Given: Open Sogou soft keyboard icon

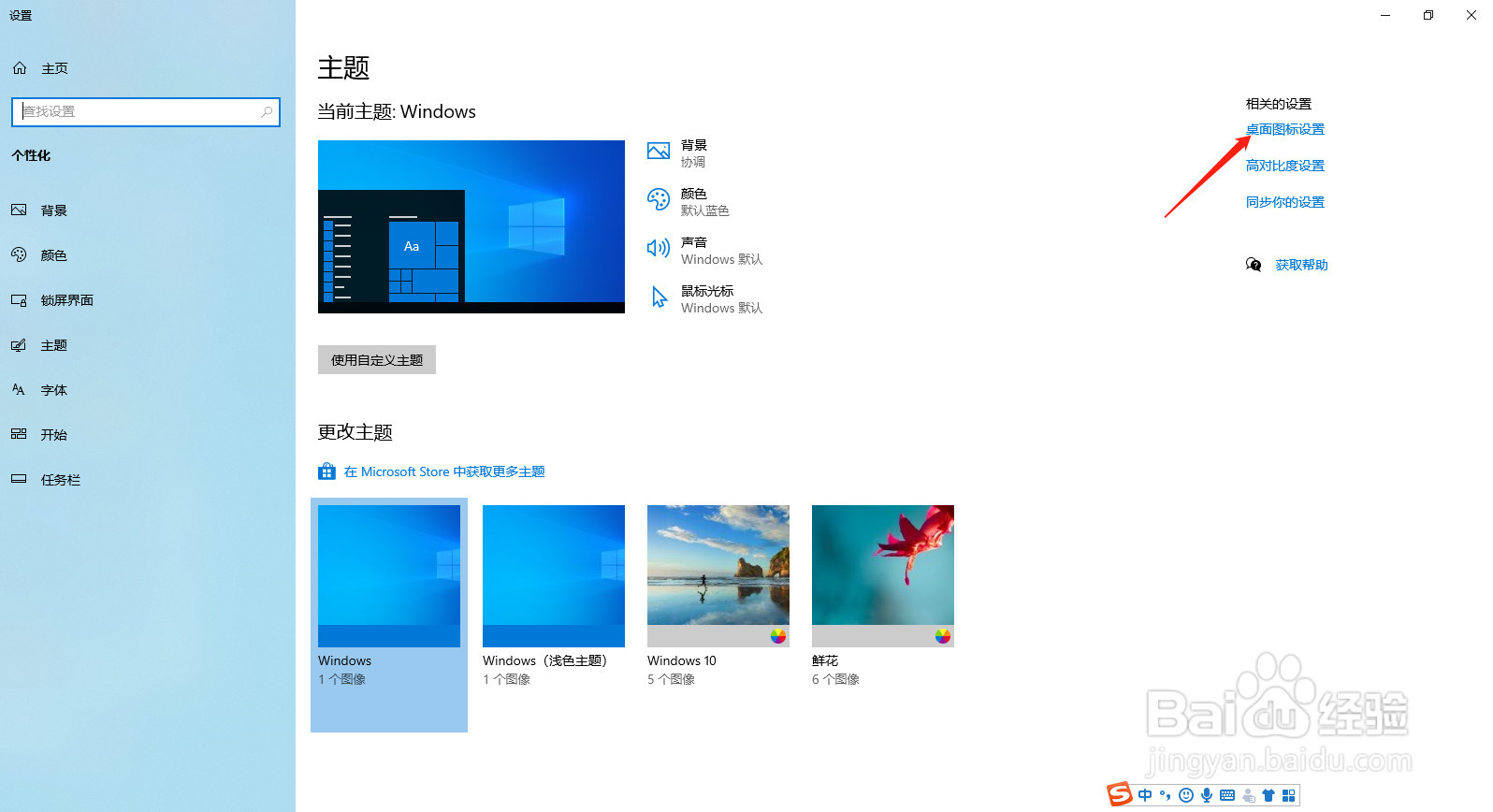Looking at the screenshot, I should tap(1227, 795).
